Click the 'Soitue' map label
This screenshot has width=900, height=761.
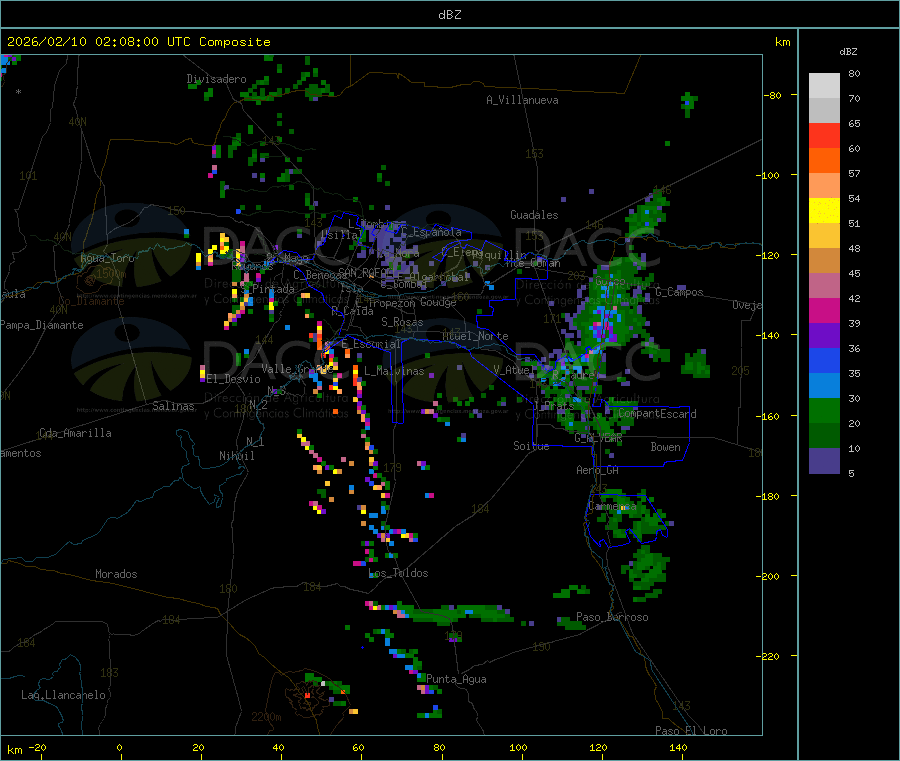[531, 446]
